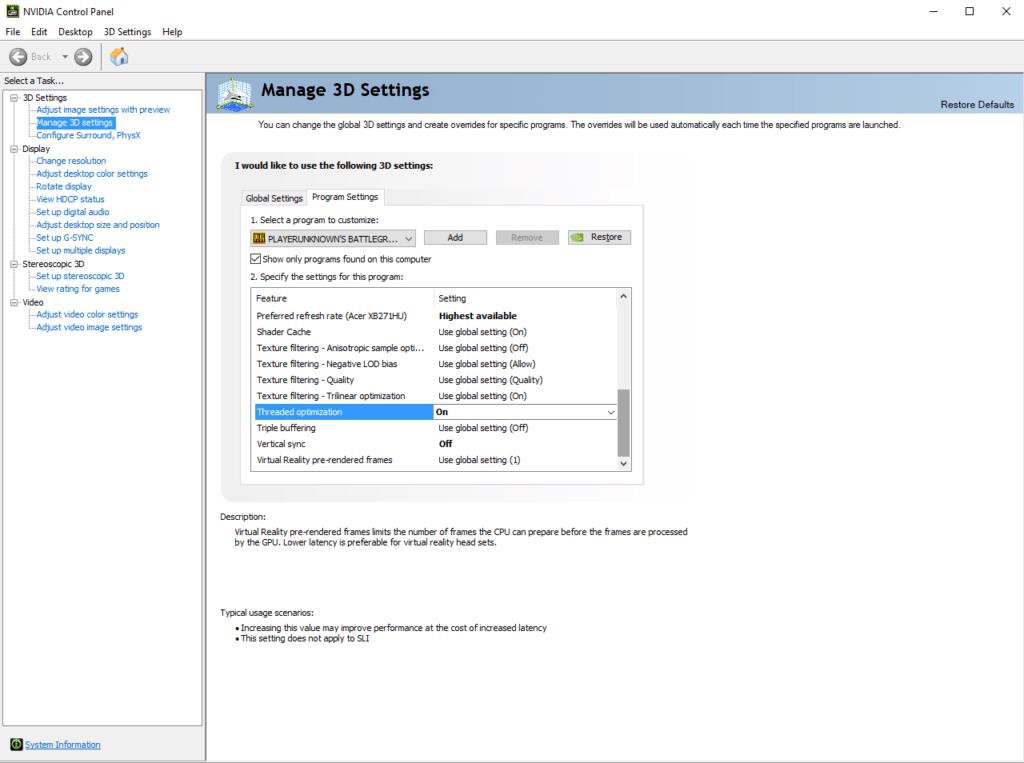The width and height of the screenshot is (1024, 763).
Task: Open the back history dropdown arrow
Action: tap(65, 57)
